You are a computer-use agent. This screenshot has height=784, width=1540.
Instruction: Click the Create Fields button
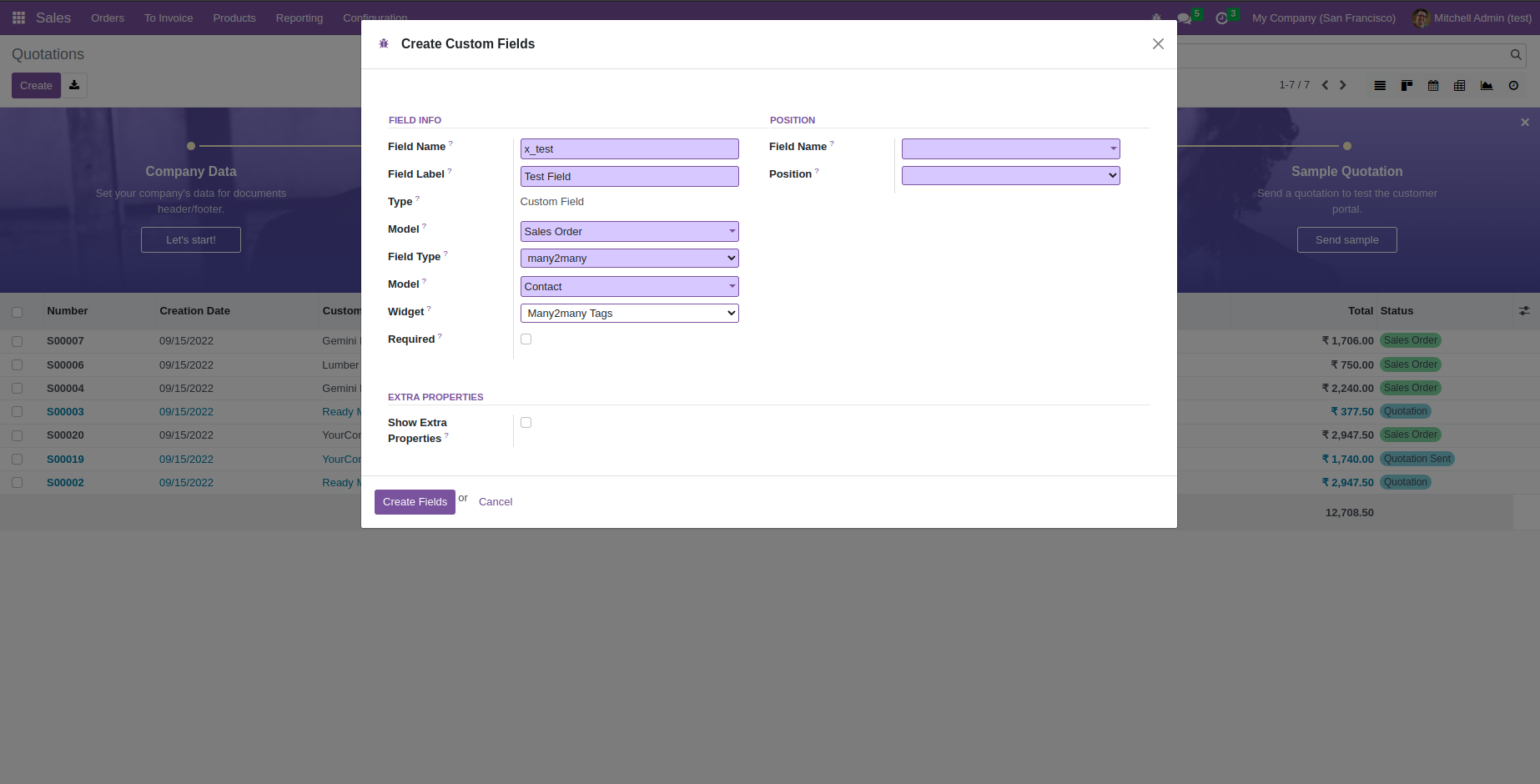point(415,502)
